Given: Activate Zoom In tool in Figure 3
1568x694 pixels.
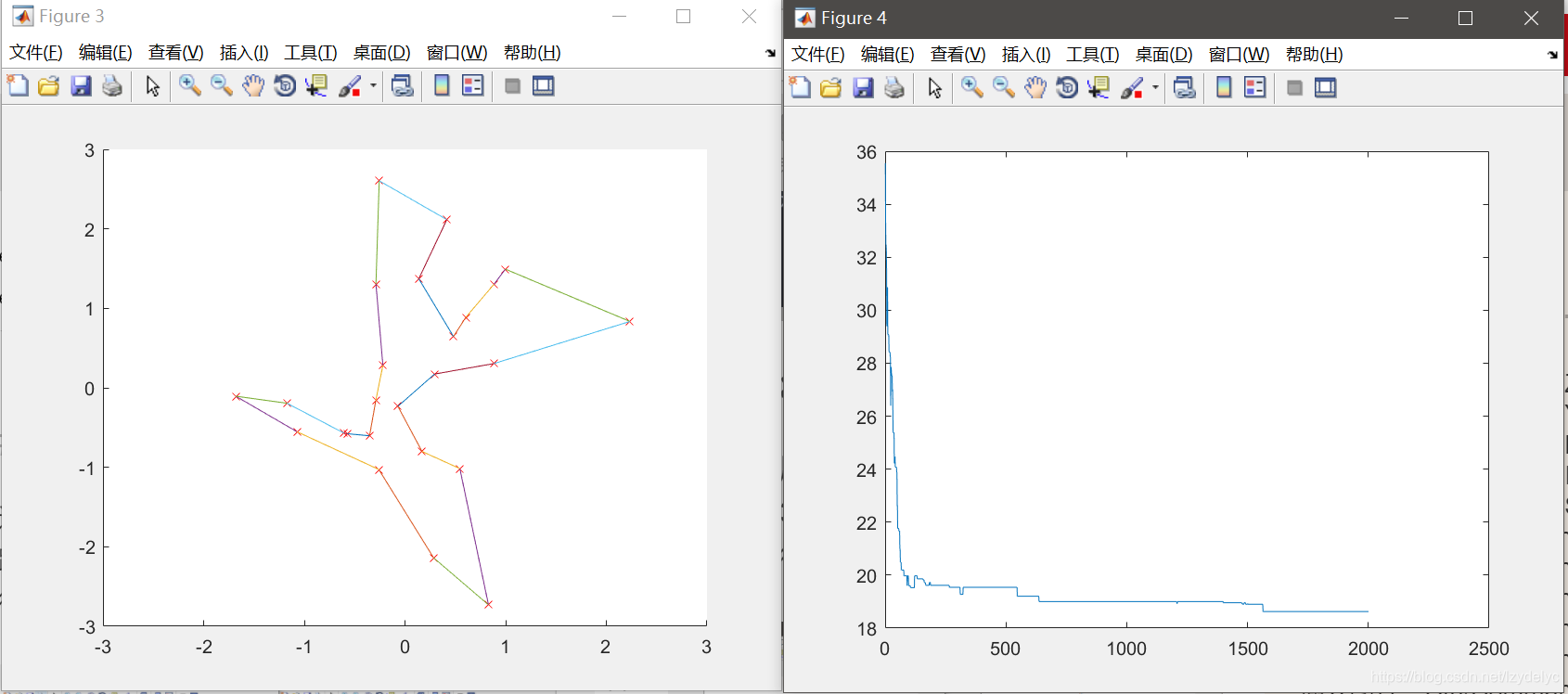Looking at the screenshot, I should coord(190,86).
